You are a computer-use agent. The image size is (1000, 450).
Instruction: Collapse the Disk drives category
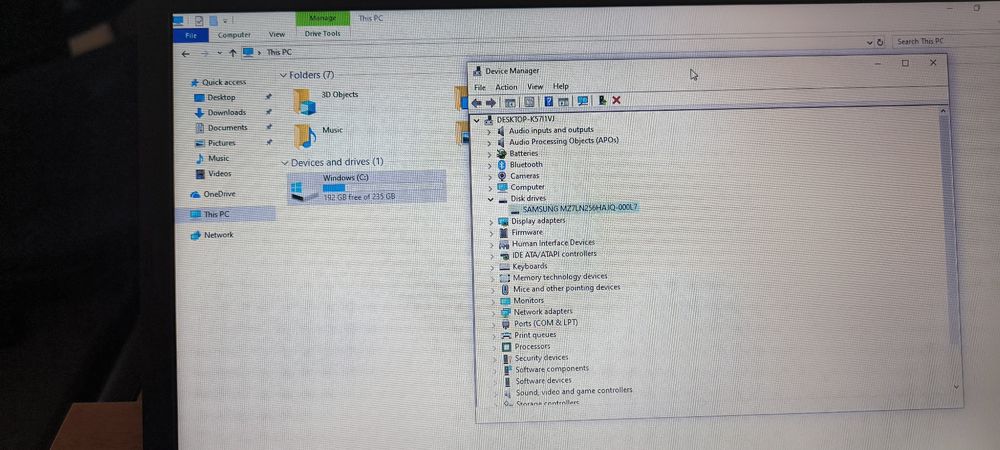point(490,199)
